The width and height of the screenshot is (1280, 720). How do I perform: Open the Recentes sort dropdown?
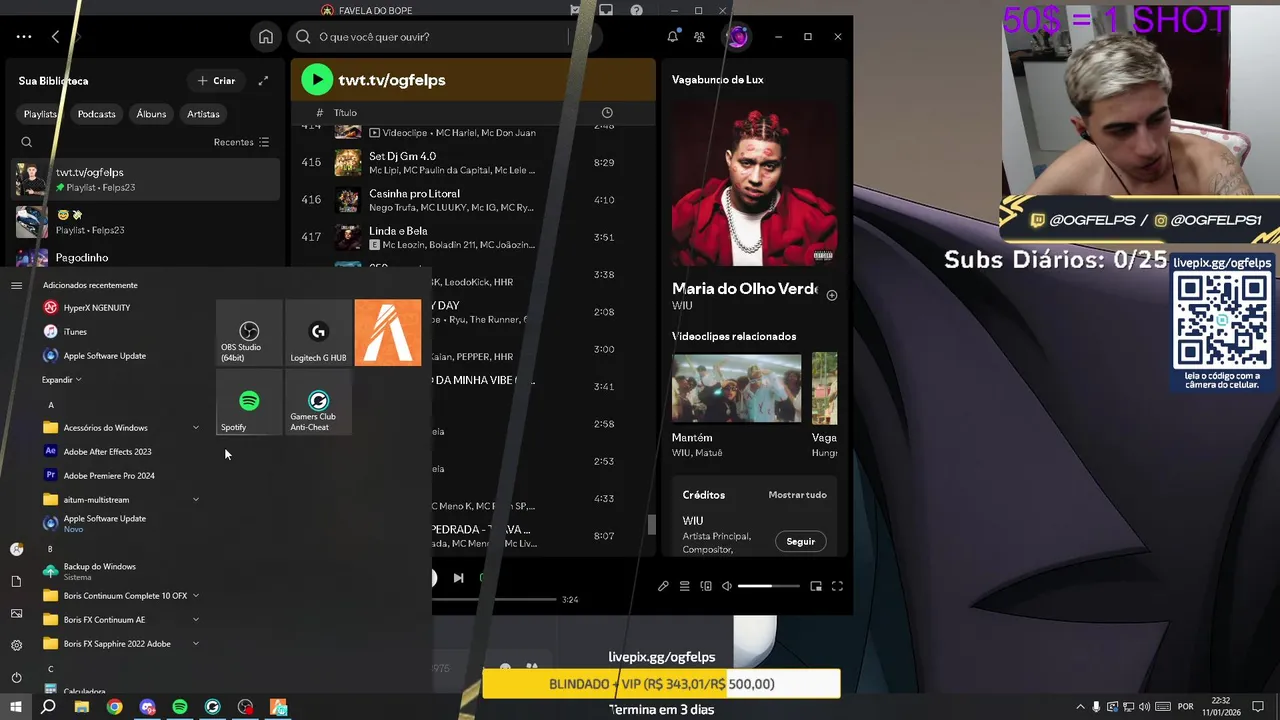(x=241, y=142)
